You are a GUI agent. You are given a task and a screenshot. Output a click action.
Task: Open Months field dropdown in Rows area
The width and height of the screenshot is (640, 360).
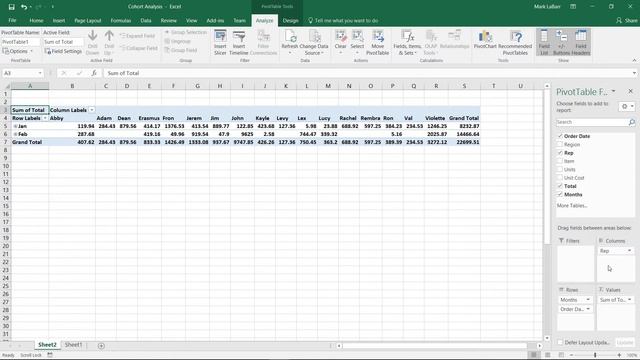[588, 300]
